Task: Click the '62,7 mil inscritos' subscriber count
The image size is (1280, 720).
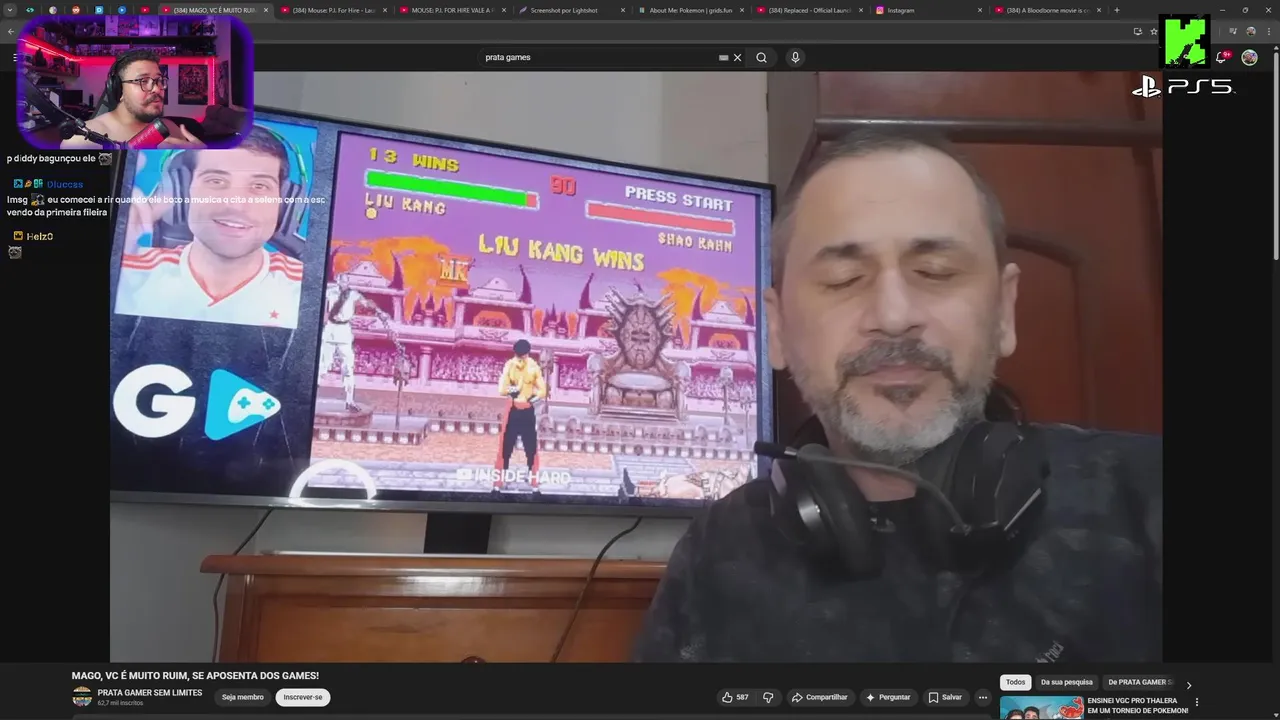Action: [120, 703]
